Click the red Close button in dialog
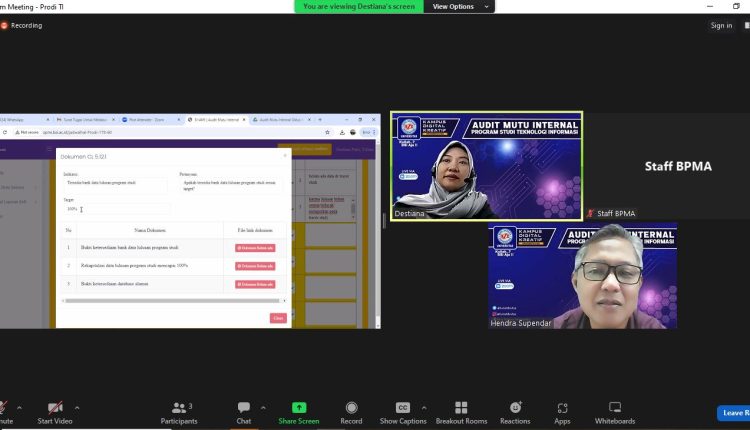Image resolution: width=750 pixels, height=430 pixels. click(278, 318)
